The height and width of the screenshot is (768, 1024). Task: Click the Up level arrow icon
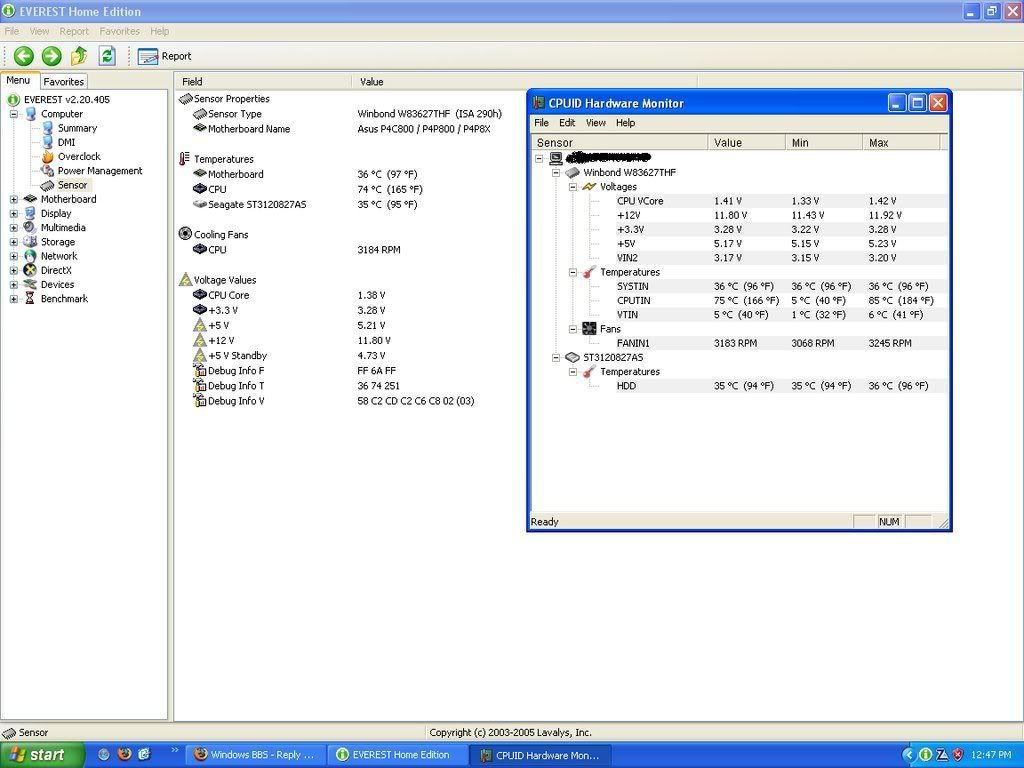[79, 56]
